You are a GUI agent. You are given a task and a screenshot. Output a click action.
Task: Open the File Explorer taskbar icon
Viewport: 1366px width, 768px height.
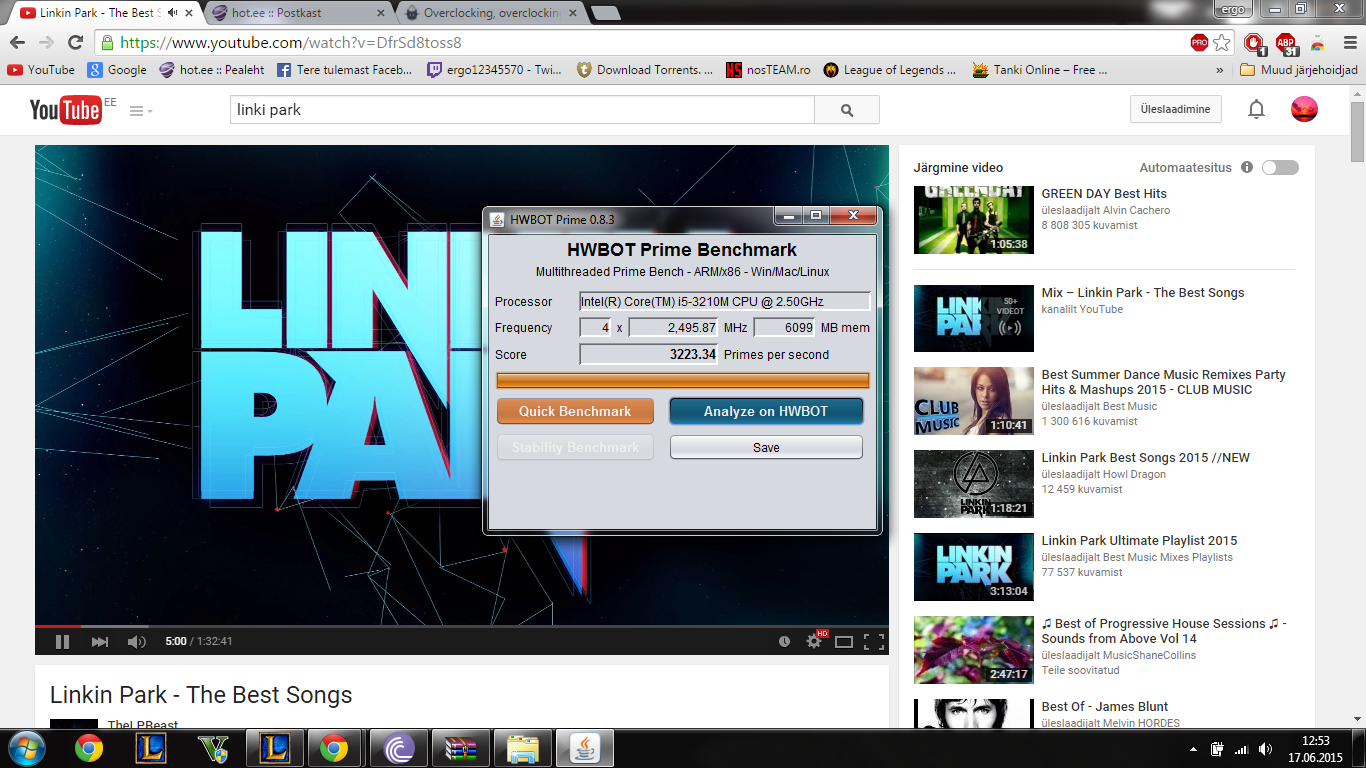coord(523,748)
